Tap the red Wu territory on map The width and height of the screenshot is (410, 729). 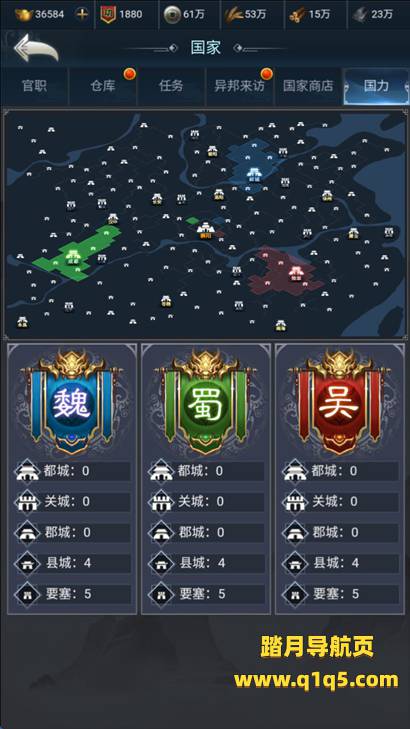pos(284,271)
